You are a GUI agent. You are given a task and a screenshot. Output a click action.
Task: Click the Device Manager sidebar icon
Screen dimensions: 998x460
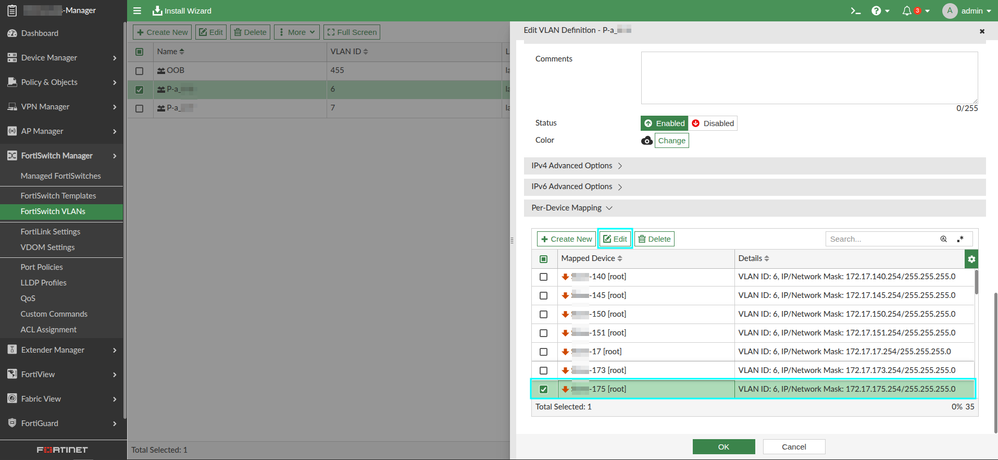[x=11, y=58]
